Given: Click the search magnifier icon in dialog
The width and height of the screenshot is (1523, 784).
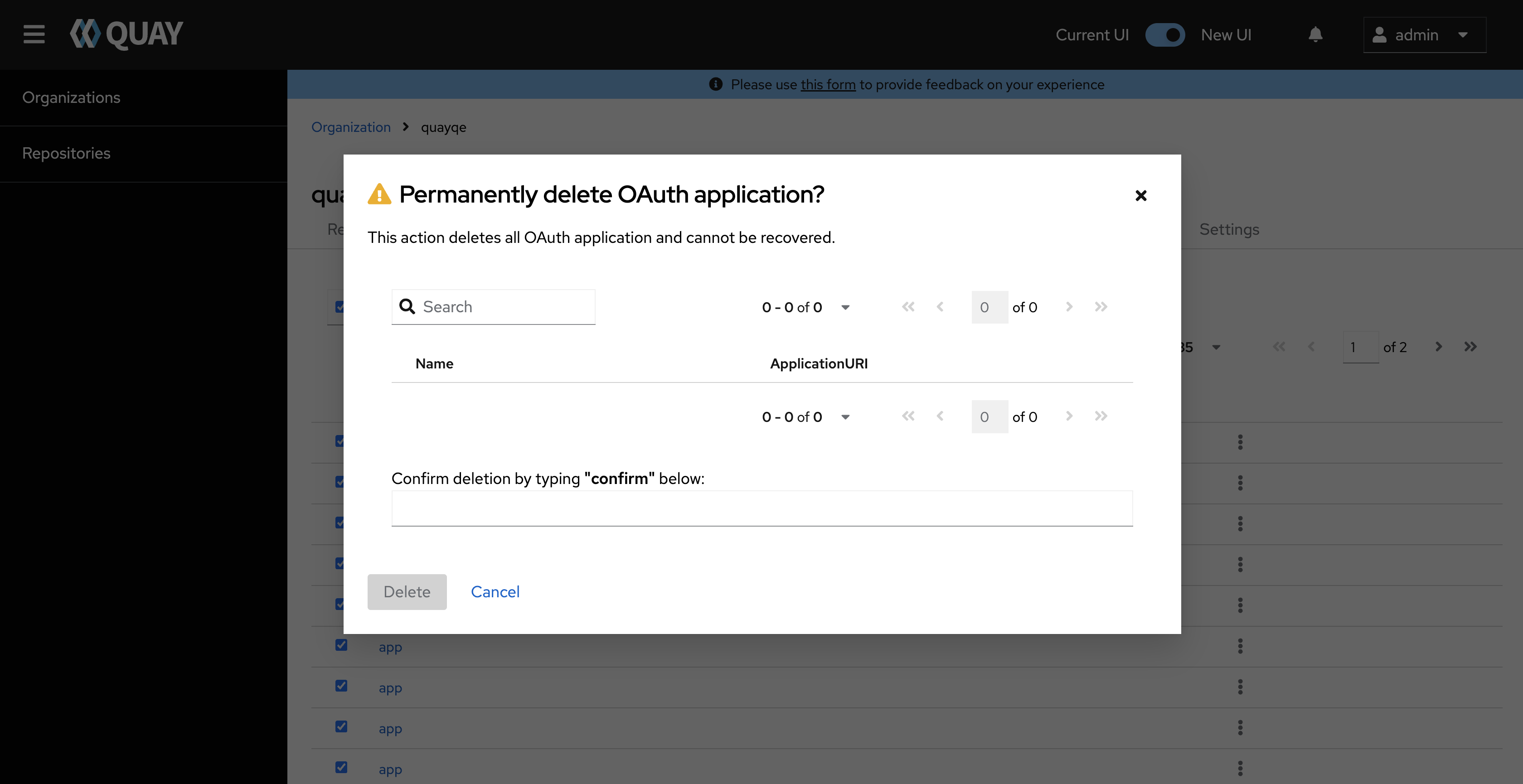Looking at the screenshot, I should tap(407, 306).
